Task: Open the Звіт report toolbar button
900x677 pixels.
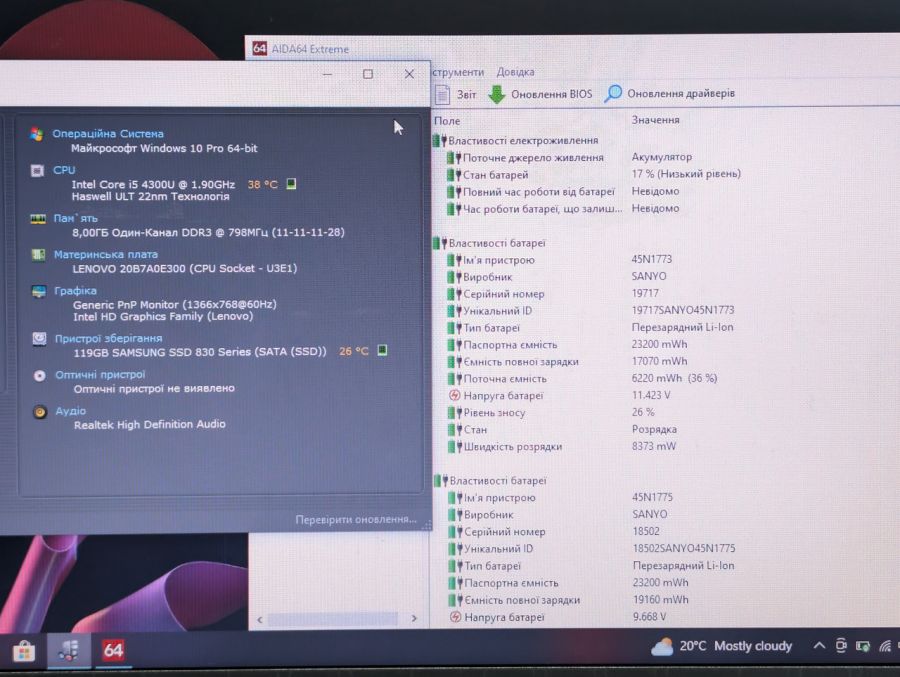Action: pos(456,94)
